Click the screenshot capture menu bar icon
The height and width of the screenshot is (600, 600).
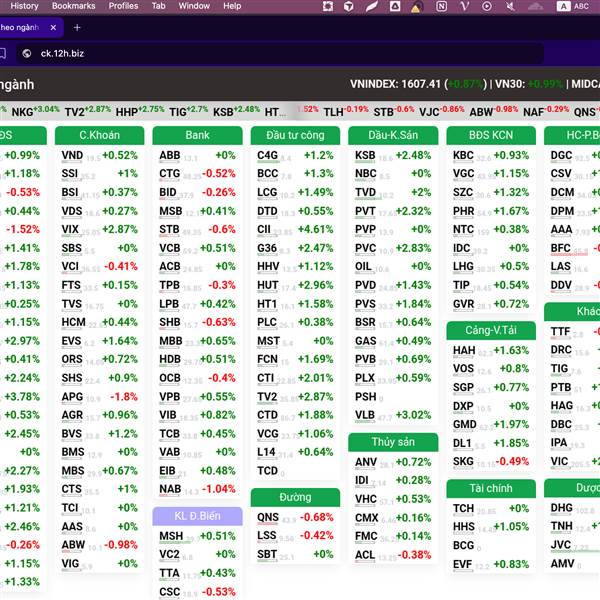click(x=328, y=6)
